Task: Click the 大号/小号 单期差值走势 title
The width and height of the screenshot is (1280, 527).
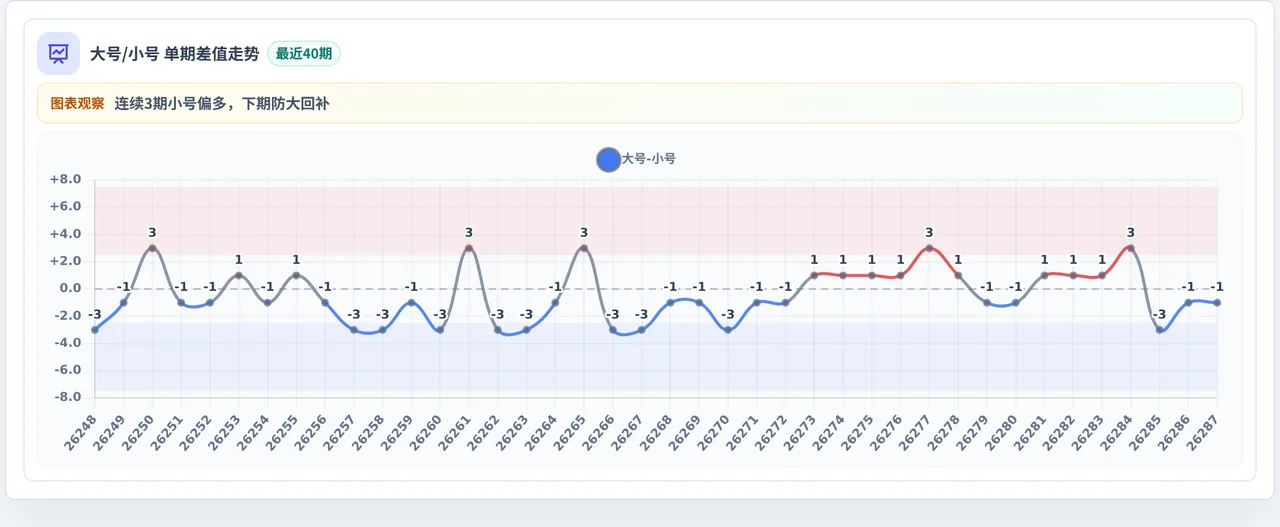Action: [174, 54]
